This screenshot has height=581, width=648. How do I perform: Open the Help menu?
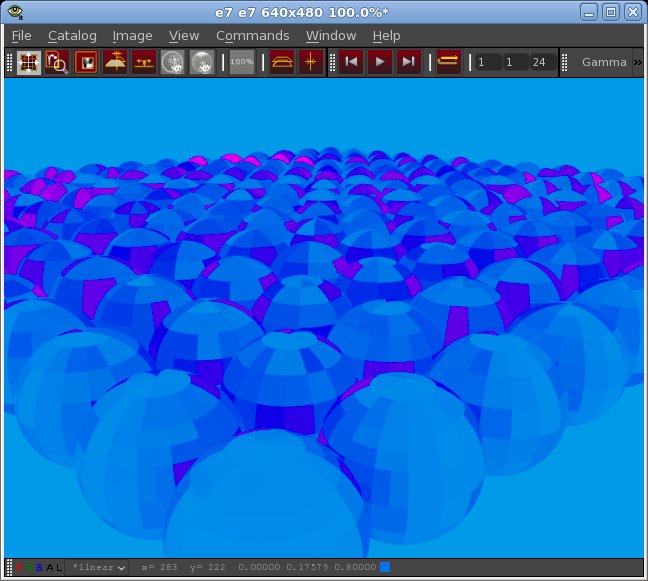[386, 36]
